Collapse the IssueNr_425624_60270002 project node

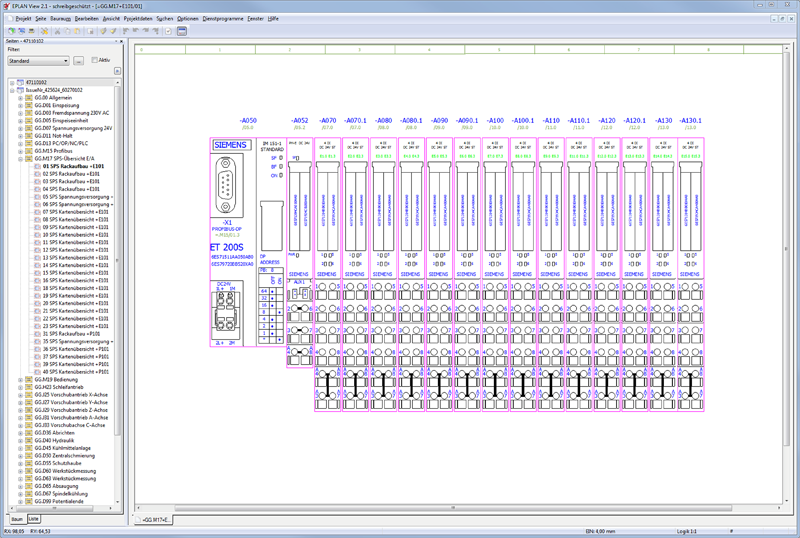coord(12,90)
